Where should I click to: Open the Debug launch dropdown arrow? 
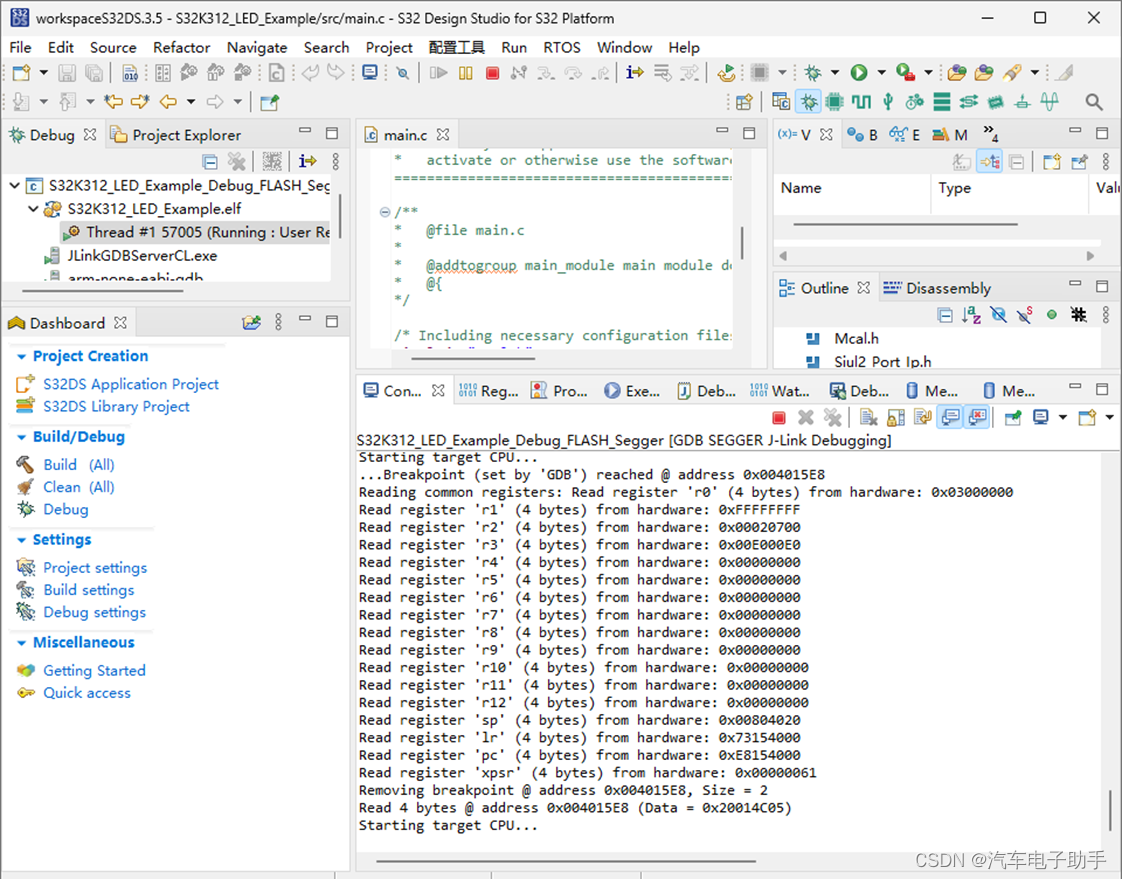pos(834,73)
